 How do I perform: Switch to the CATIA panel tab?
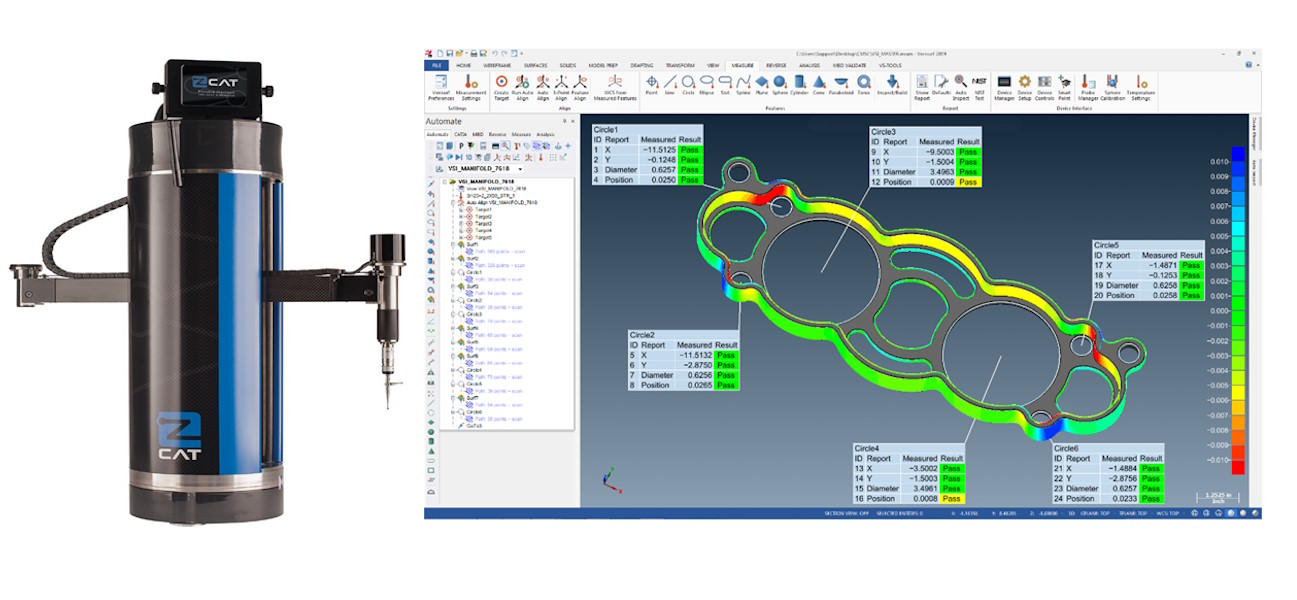460,133
